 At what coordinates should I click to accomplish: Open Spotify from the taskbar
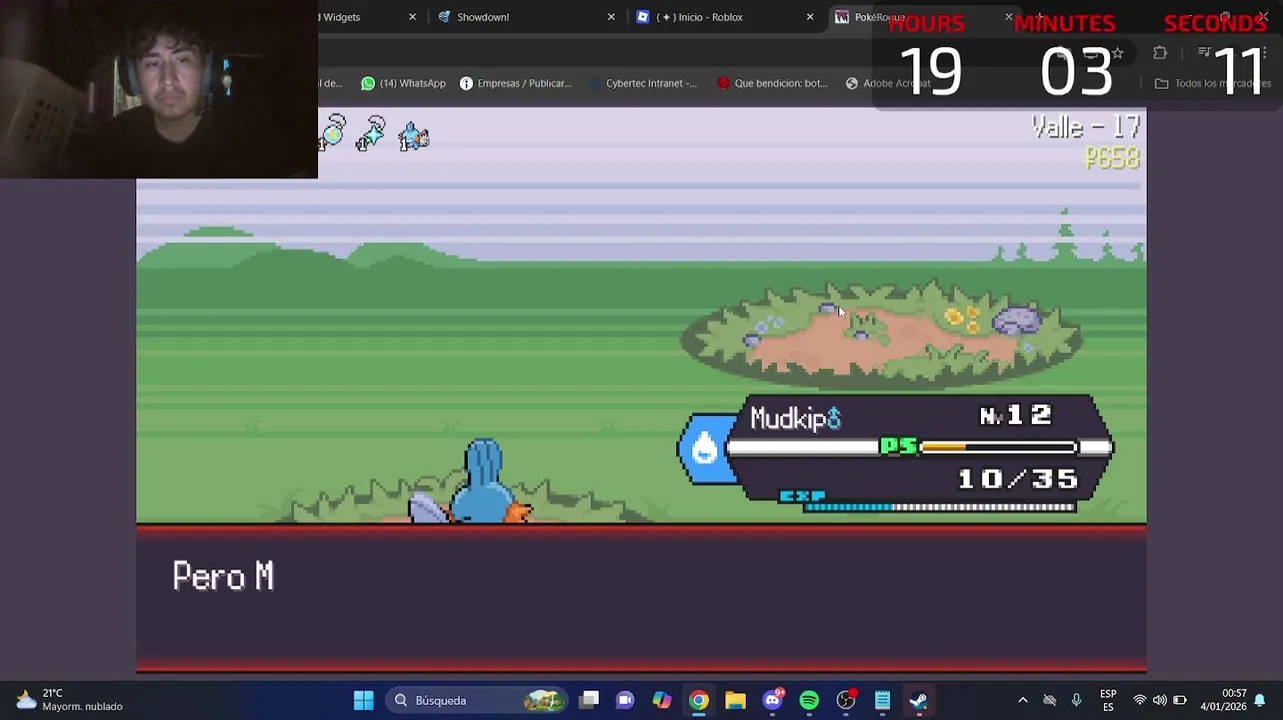click(809, 700)
